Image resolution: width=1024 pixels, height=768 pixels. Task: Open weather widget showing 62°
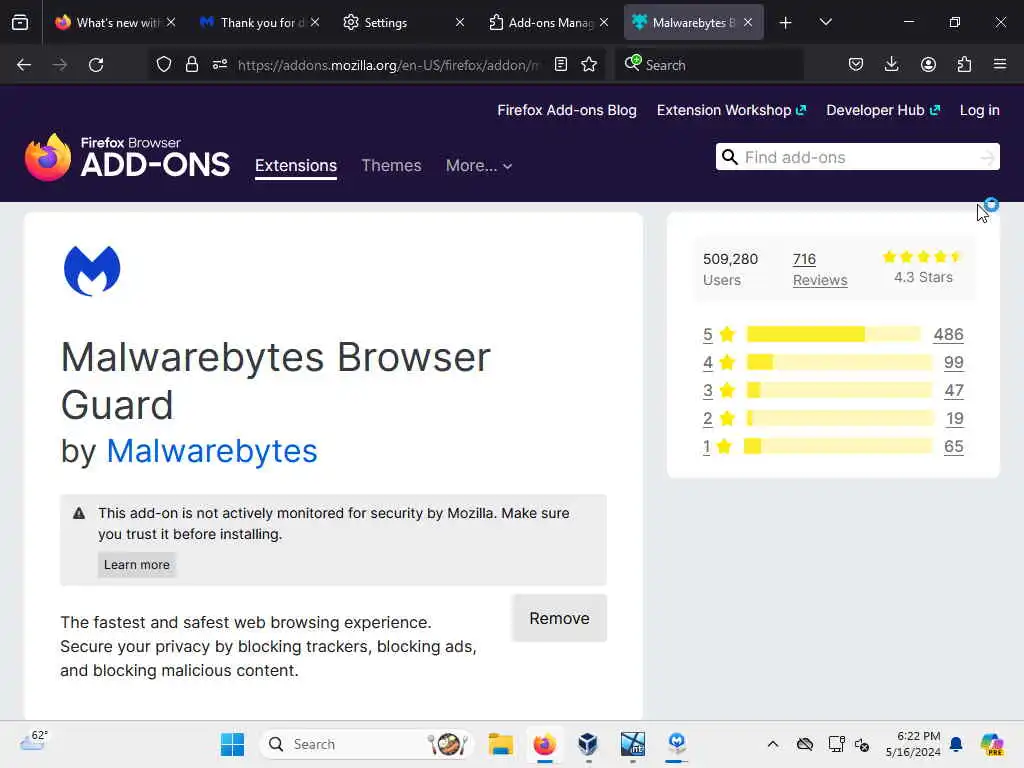33,741
